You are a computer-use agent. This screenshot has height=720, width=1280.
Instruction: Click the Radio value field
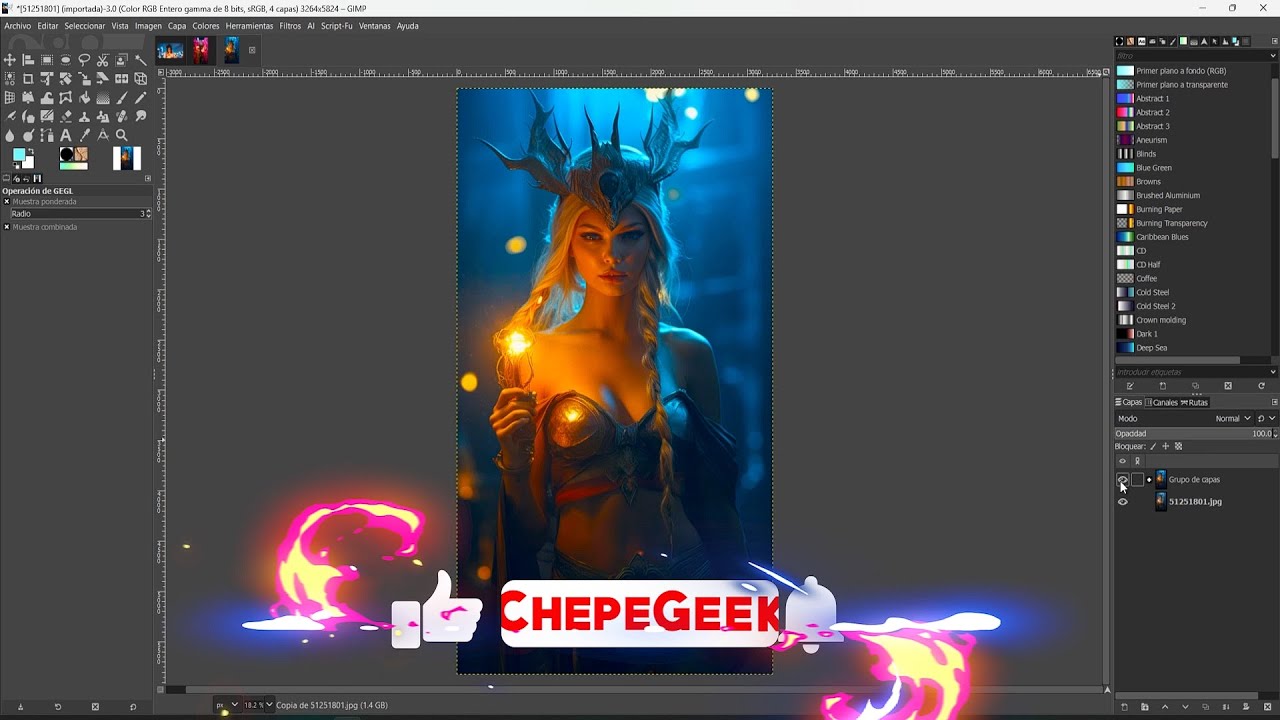point(80,214)
